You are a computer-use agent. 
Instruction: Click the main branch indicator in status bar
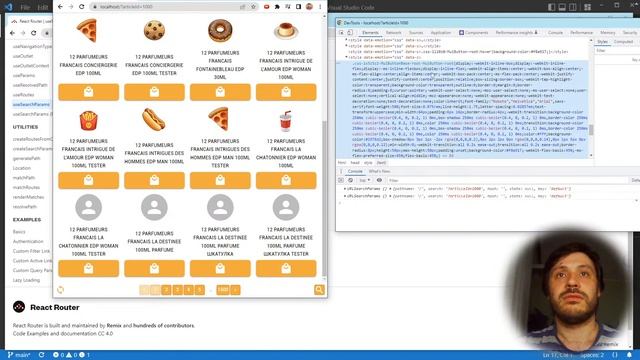[19, 355]
